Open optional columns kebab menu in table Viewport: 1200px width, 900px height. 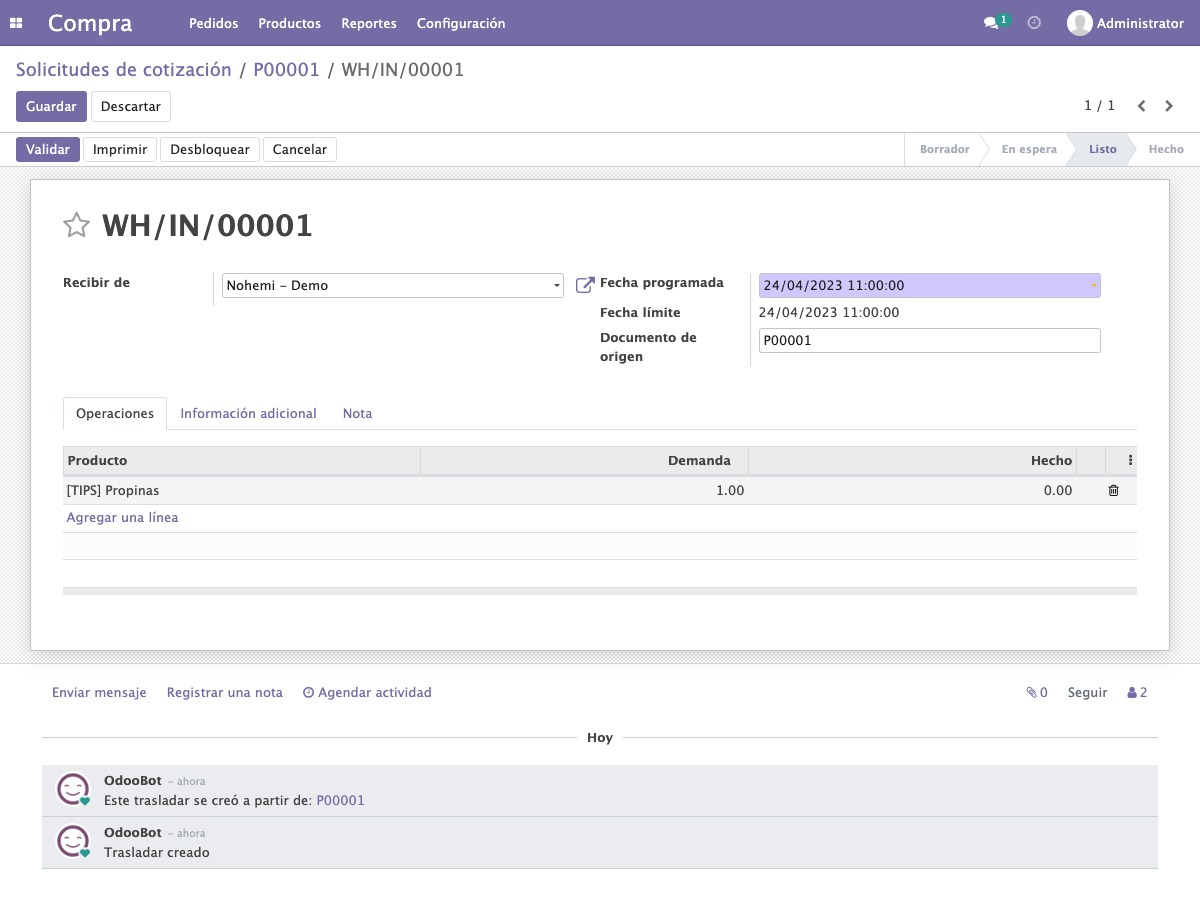tap(1130, 460)
